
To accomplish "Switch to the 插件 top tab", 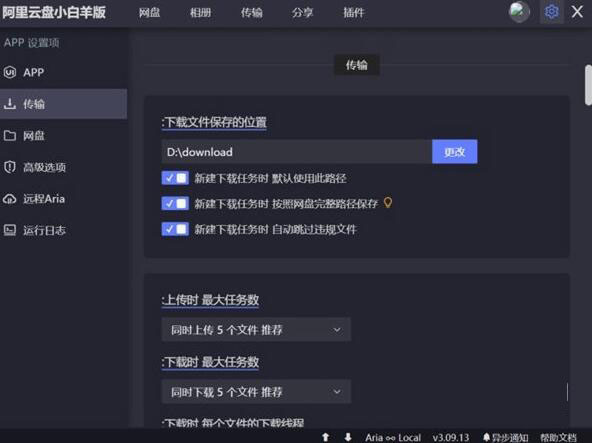I will [x=353, y=12].
